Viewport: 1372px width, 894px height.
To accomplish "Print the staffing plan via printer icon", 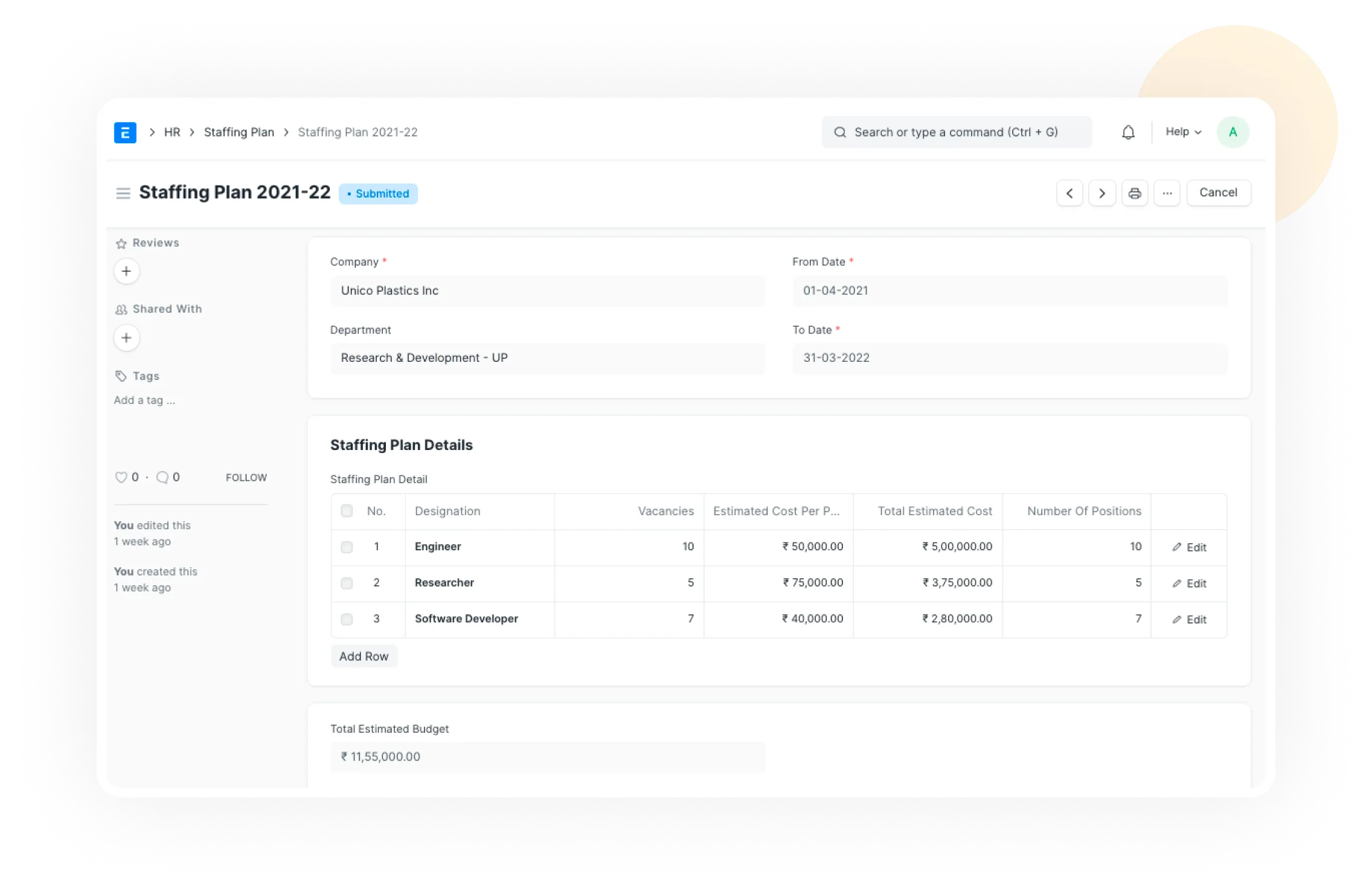I will (x=1135, y=193).
